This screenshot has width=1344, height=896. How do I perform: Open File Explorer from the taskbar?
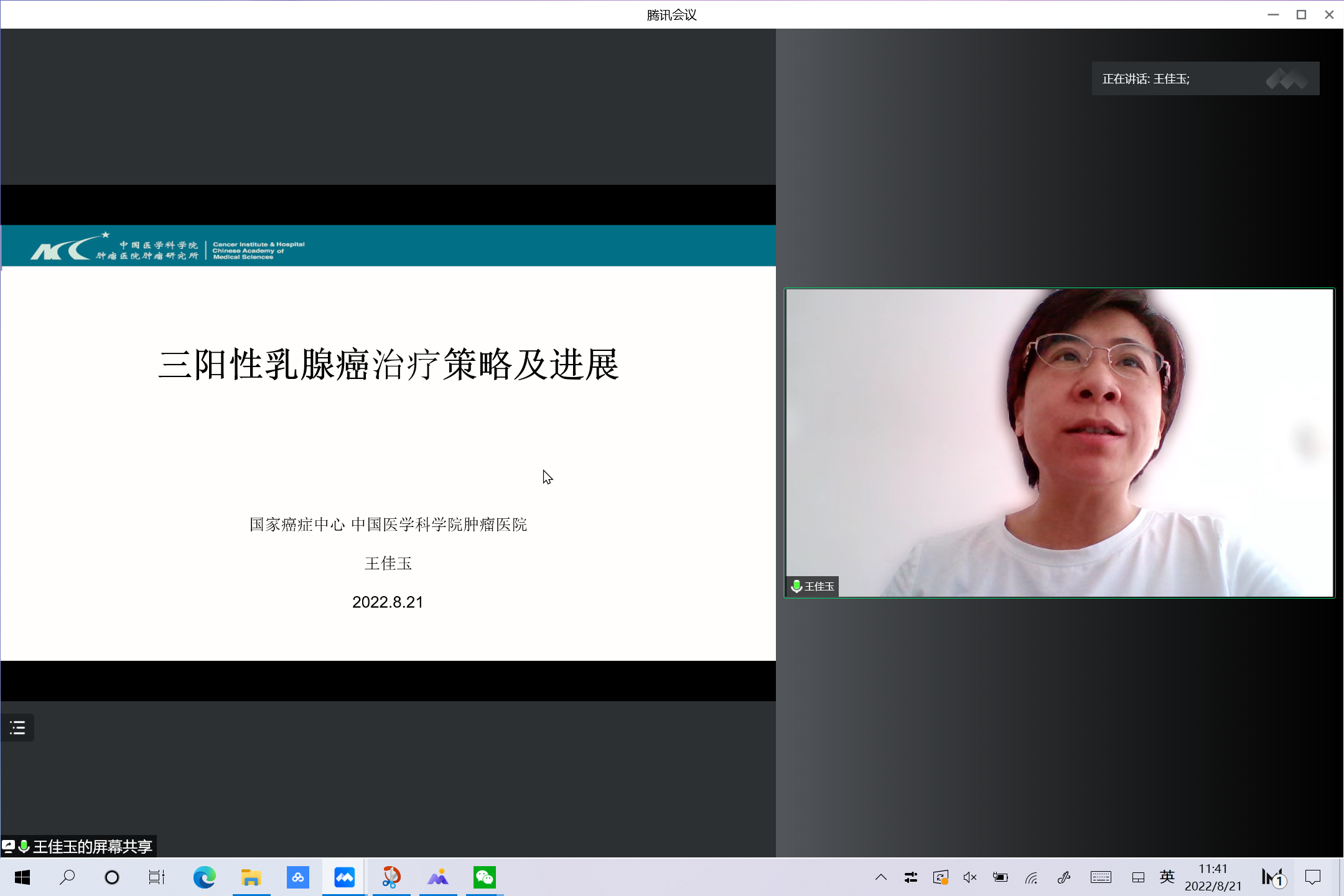[251, 877]
